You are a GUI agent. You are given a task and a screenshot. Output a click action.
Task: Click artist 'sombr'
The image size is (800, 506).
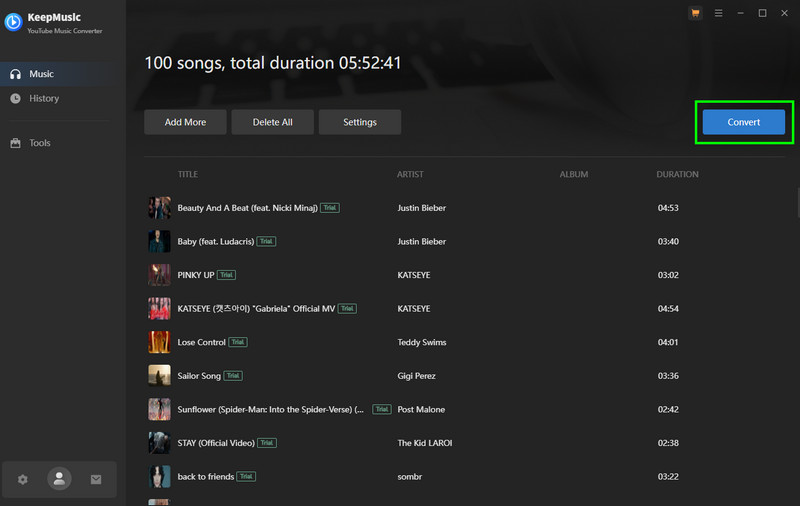tap(410, 476)
